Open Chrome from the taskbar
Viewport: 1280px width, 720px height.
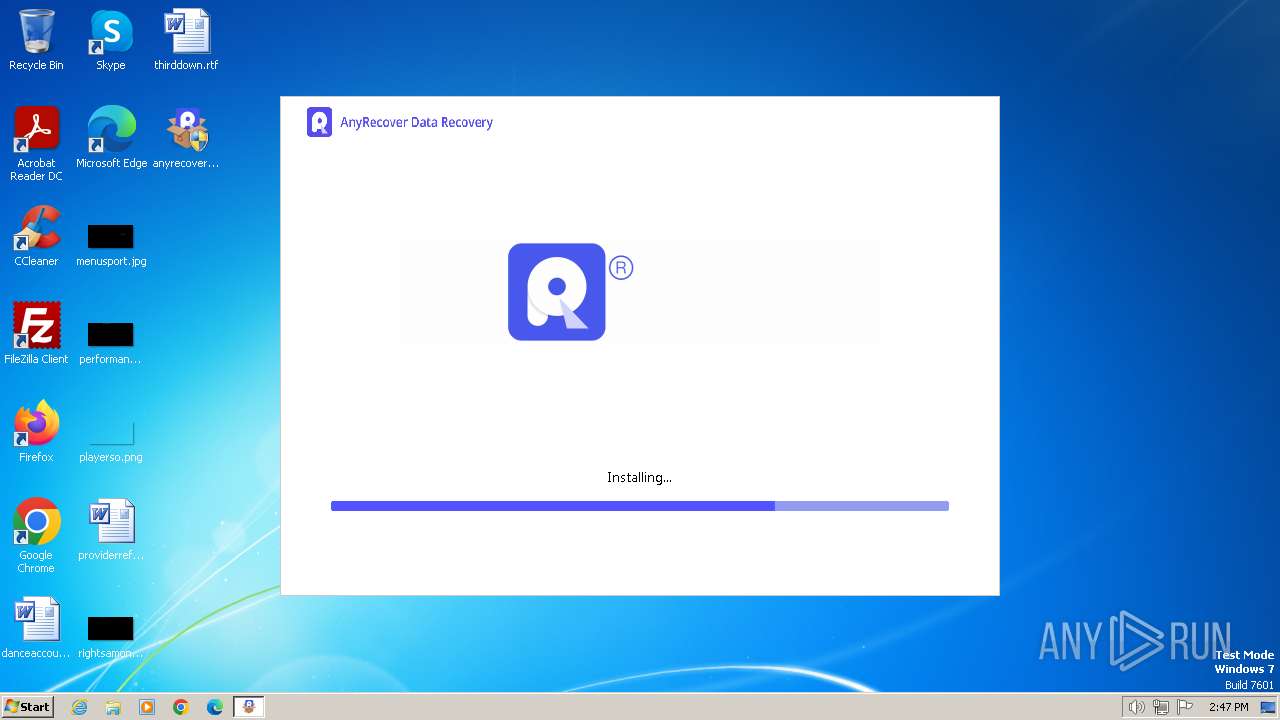pos(181,707)
